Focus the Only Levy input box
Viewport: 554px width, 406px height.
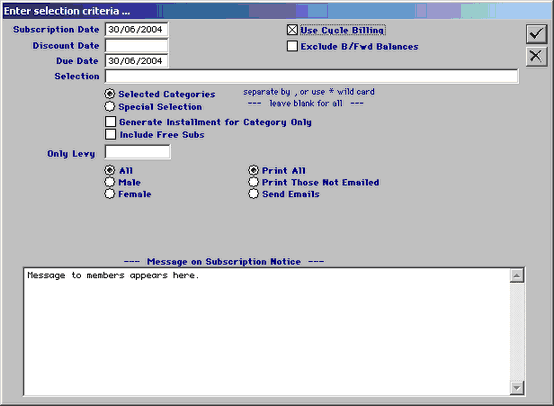point(137,152)
